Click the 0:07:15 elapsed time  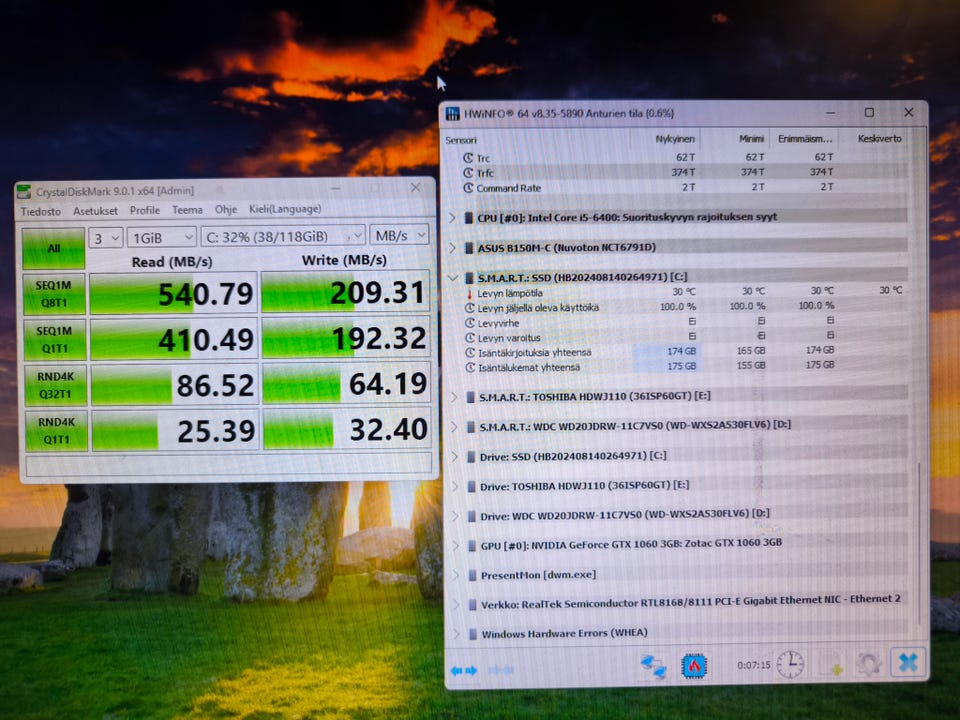[754, 665]
